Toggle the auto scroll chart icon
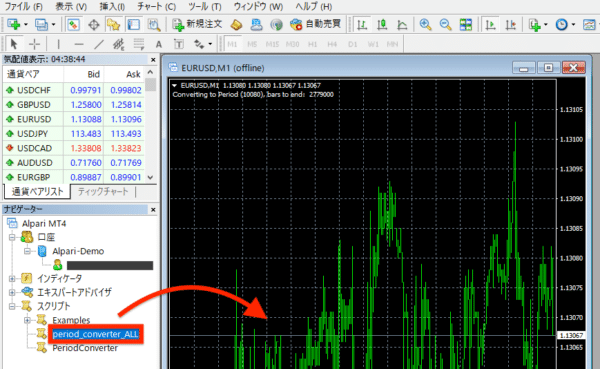The width and height of the screenshot is (600, 369). 490,24
